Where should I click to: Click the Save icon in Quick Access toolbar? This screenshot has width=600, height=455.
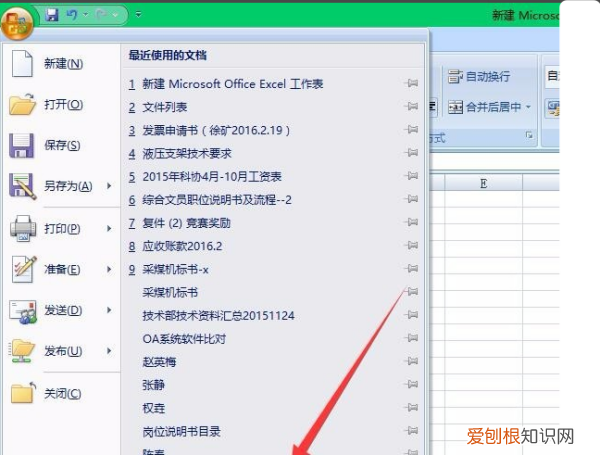(x=52, y=15)
